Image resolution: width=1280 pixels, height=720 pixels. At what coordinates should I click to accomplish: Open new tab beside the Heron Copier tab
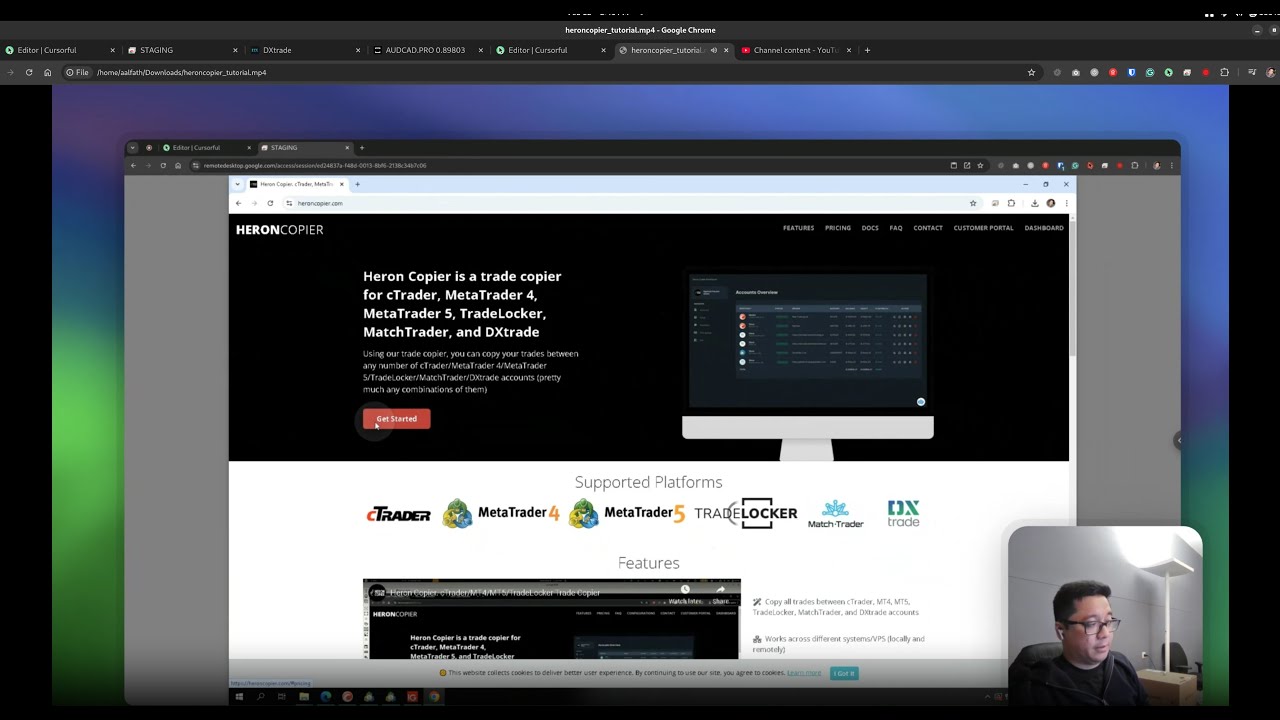coord(357,184)
